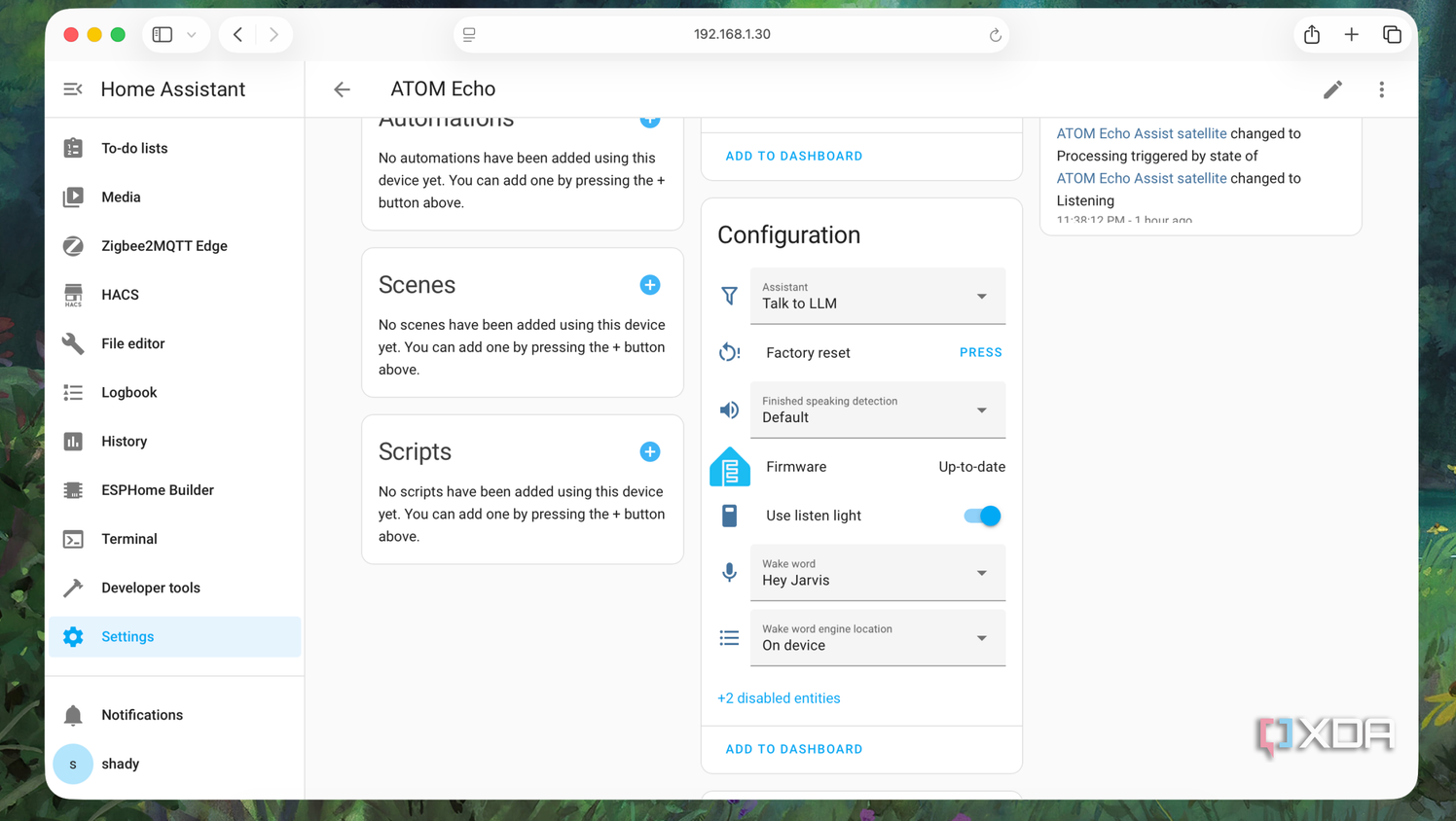Click the ESPHome Builder chip icon

coord(73,490)
